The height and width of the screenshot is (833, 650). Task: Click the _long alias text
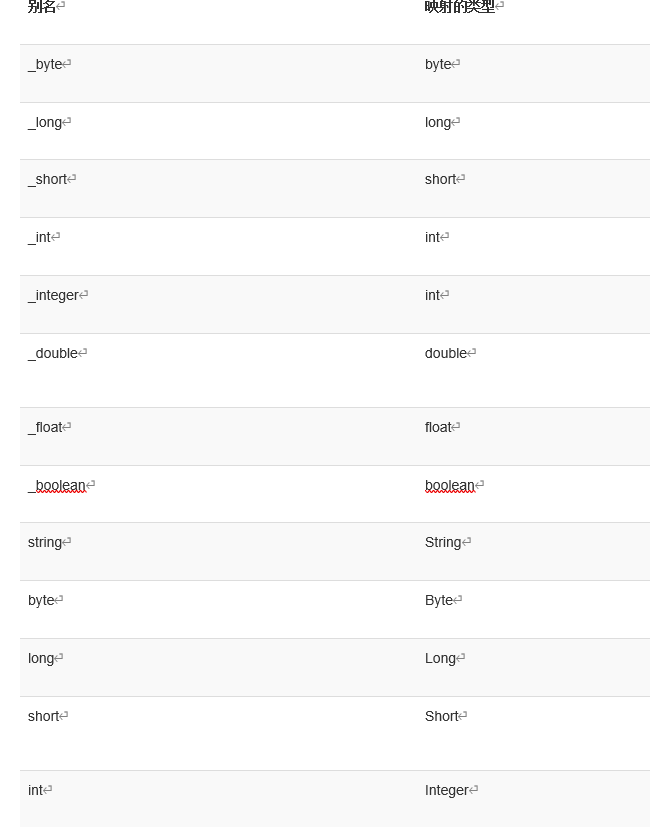[x=45, y=122]
